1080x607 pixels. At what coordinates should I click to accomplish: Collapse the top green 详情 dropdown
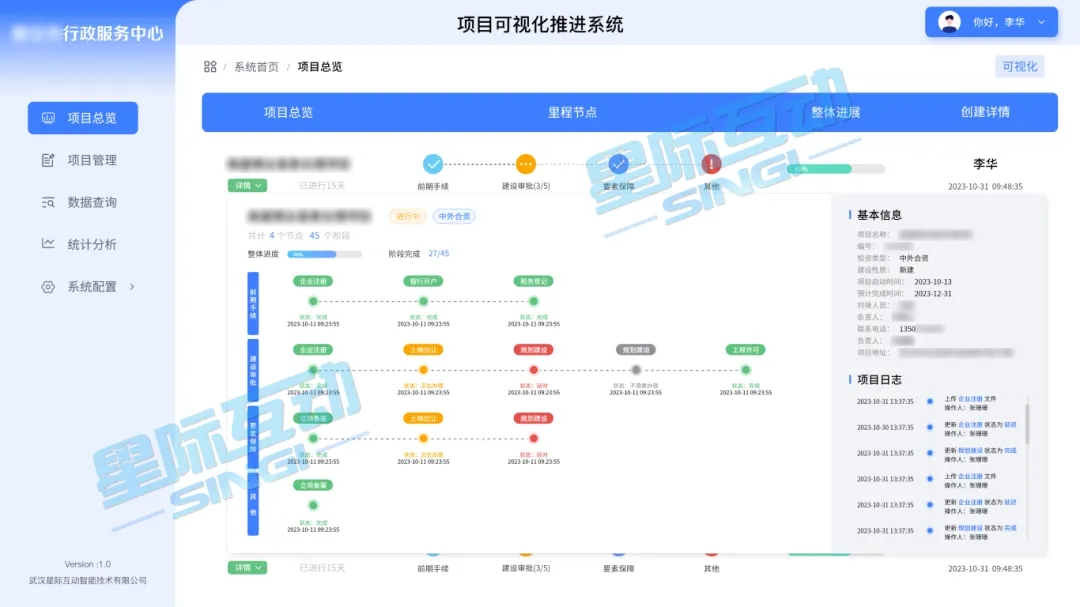click(247, 185)
